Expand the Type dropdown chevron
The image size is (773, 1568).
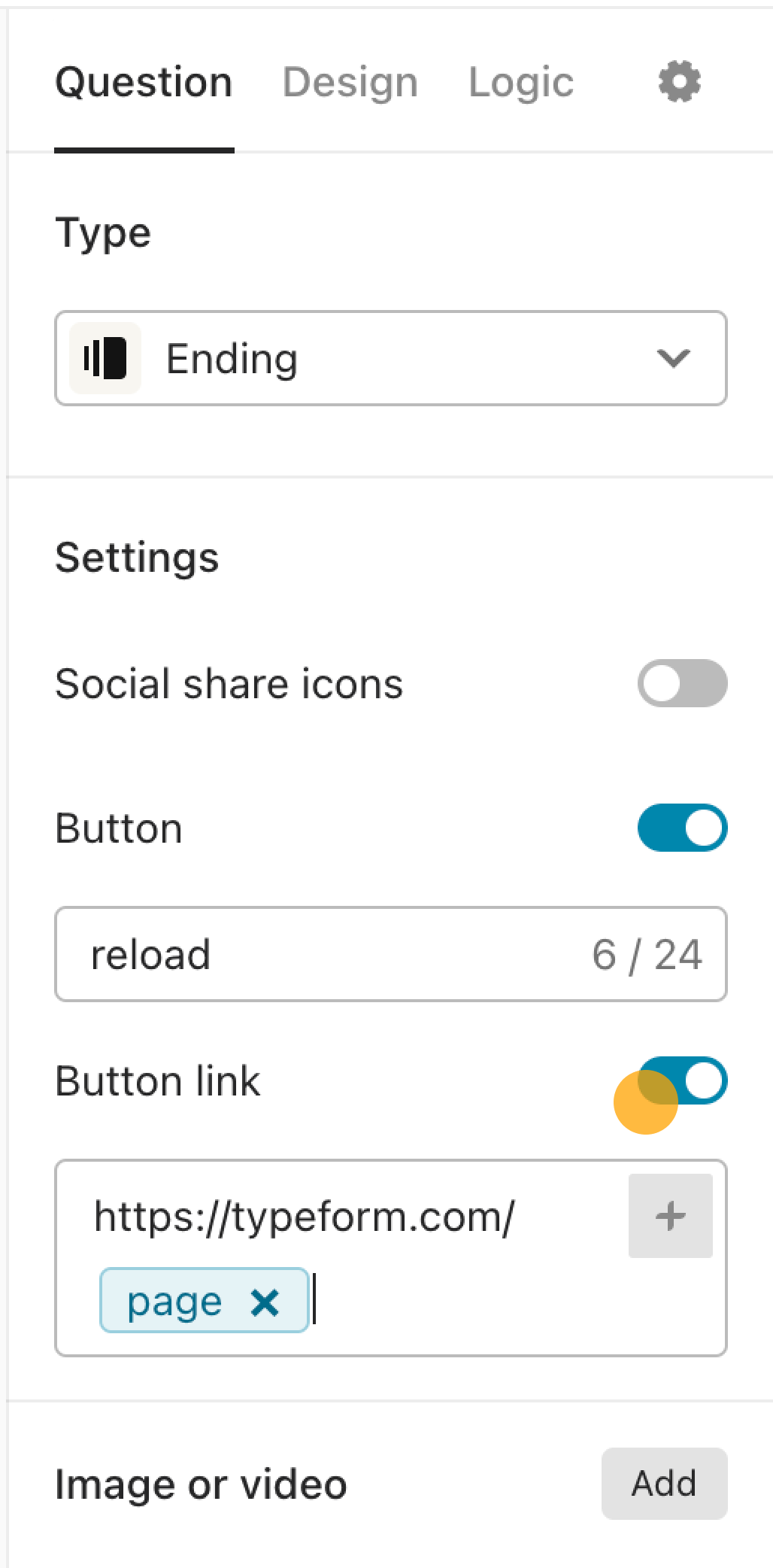673,358
